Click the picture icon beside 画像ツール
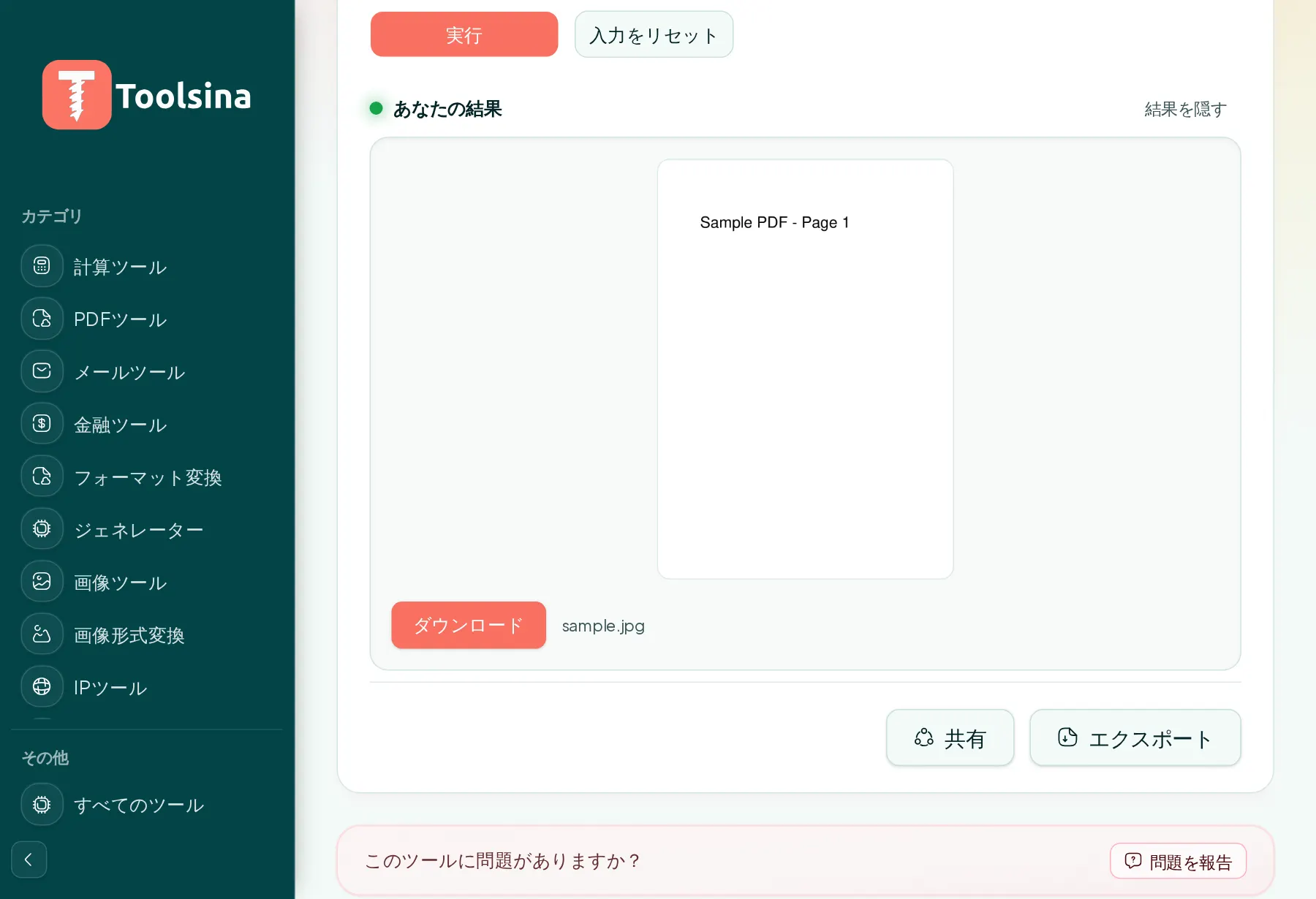 click(42, 582)
